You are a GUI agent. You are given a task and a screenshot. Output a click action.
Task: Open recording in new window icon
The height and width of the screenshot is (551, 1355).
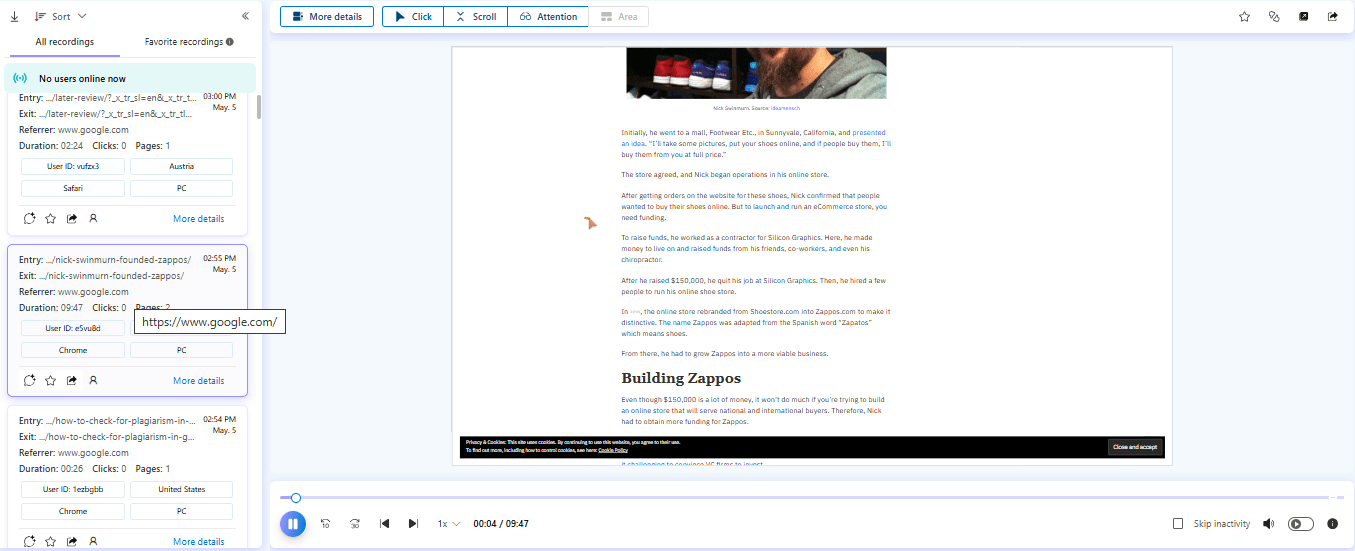point(1304,17)
